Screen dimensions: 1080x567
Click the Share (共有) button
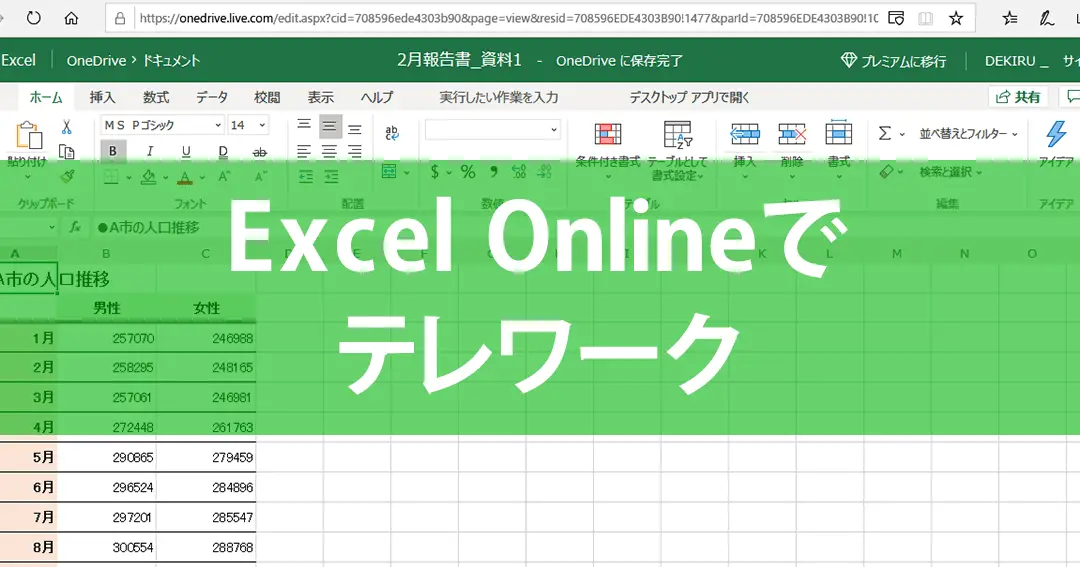click(x=1018, y=97)
